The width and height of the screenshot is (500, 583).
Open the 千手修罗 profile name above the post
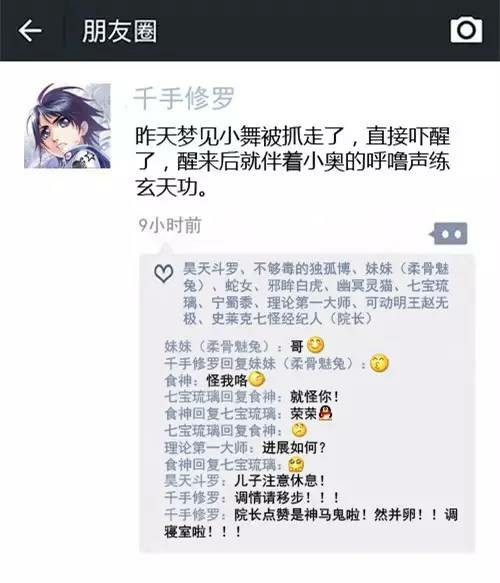pyautogui.click(x=184, y=99)
